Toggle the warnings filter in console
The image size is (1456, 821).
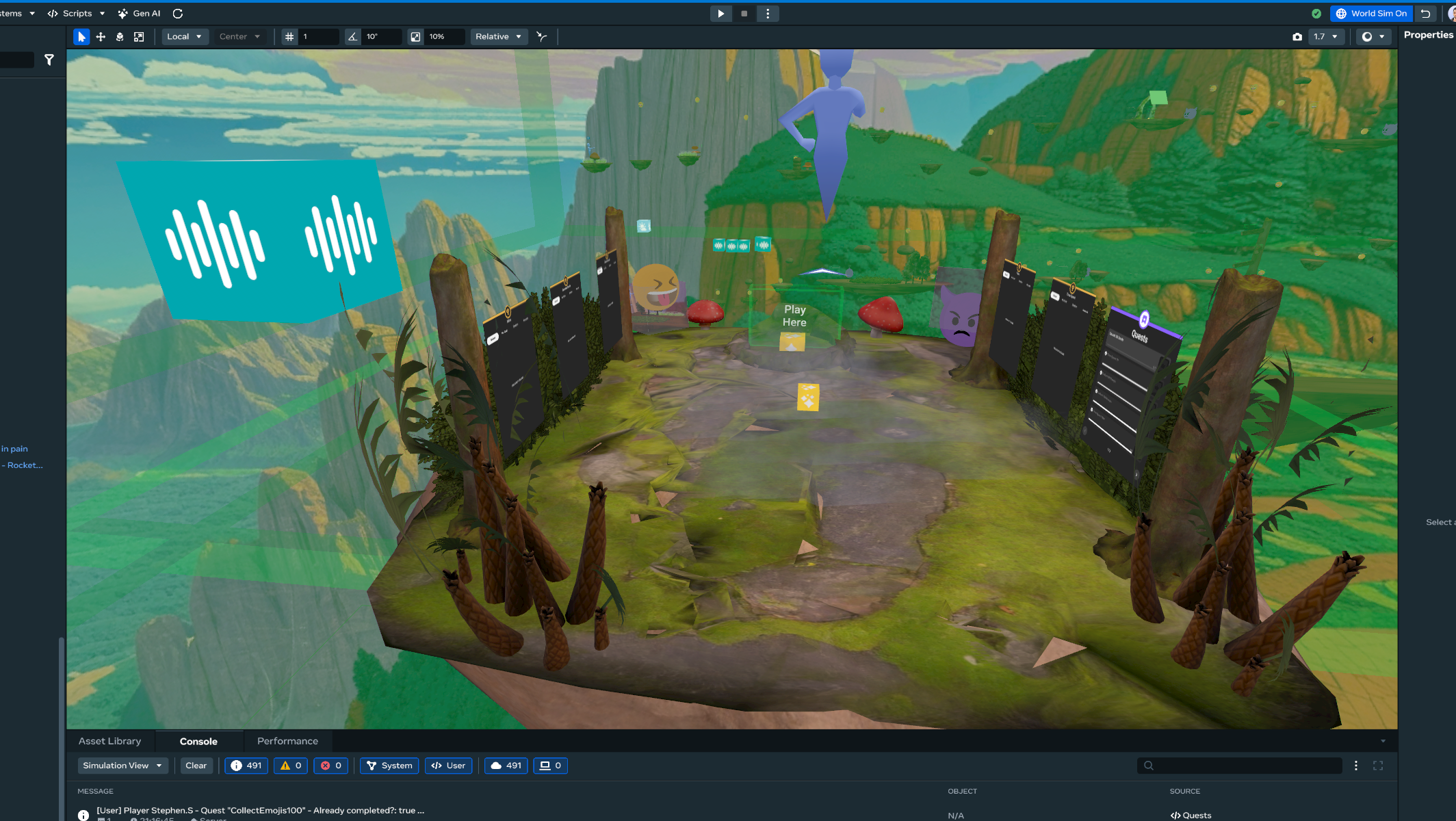tap(291, 766)
